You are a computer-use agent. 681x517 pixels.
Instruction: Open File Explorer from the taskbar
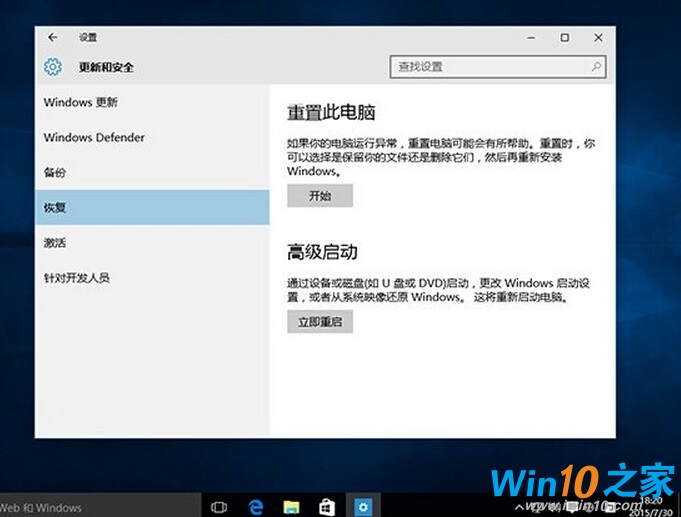click(291, 507)
